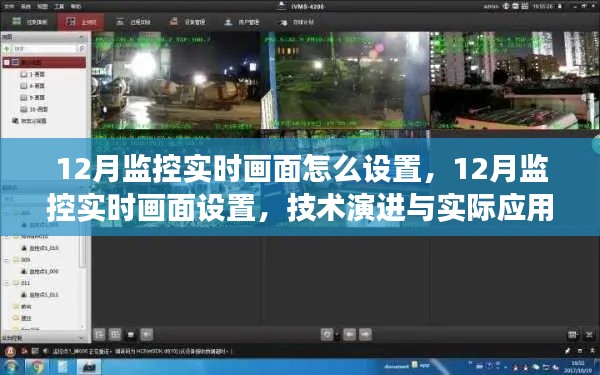Select the red 主预览 tab
Viewport: 600px width, 375px height.
tap(81, 22)
